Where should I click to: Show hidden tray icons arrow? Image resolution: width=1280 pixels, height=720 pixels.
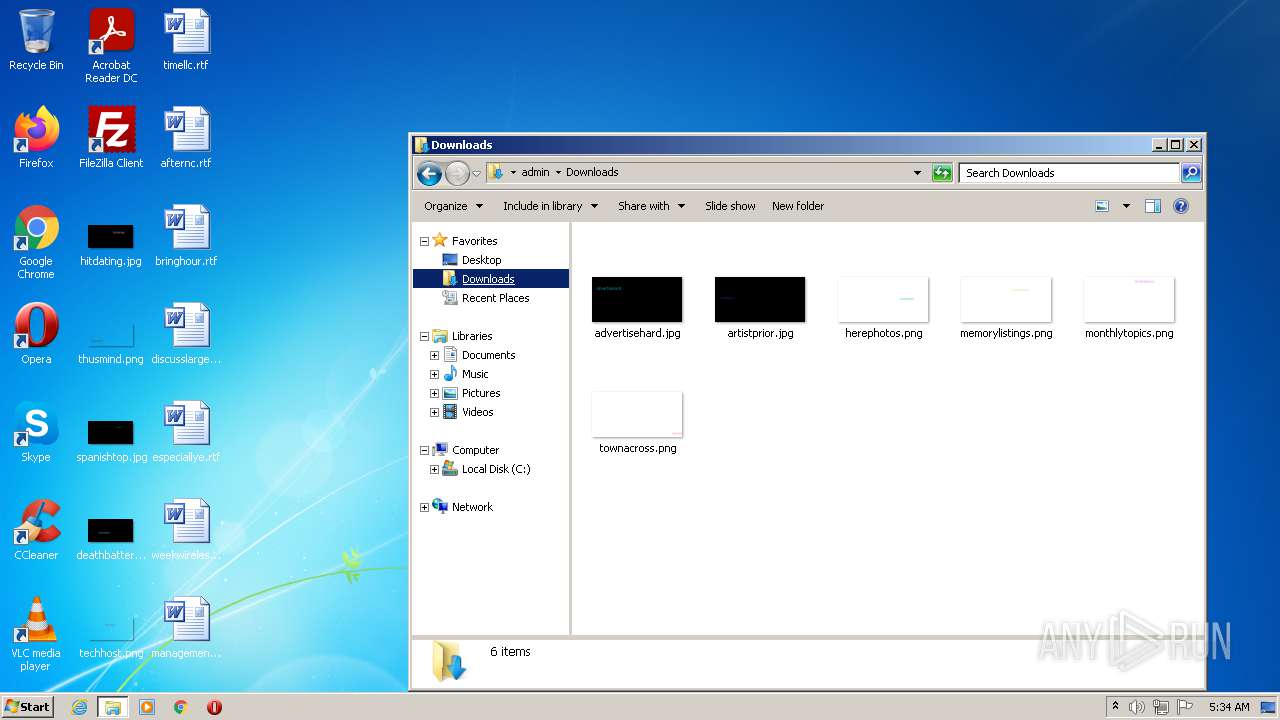1115,707
